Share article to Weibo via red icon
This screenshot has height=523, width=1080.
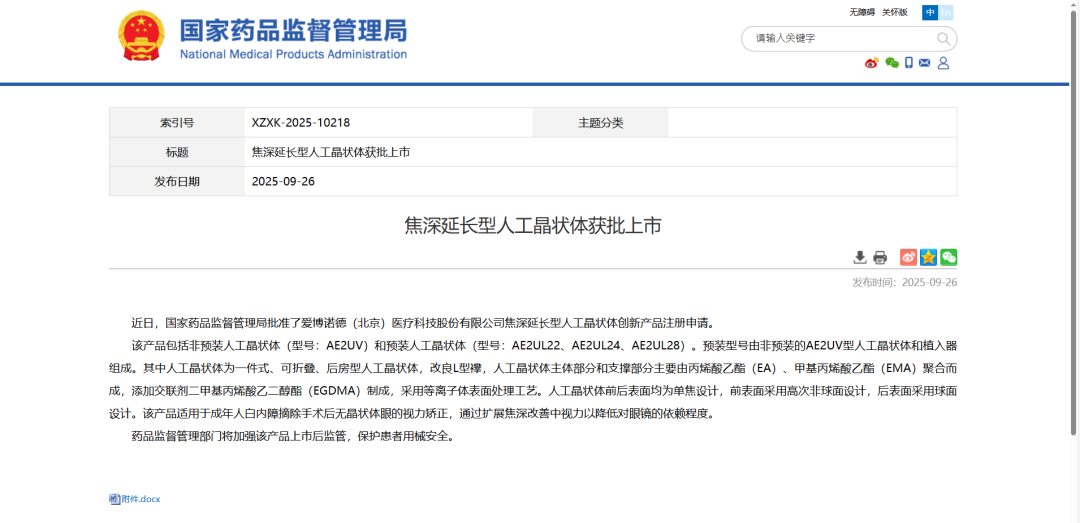pos(908,258)
